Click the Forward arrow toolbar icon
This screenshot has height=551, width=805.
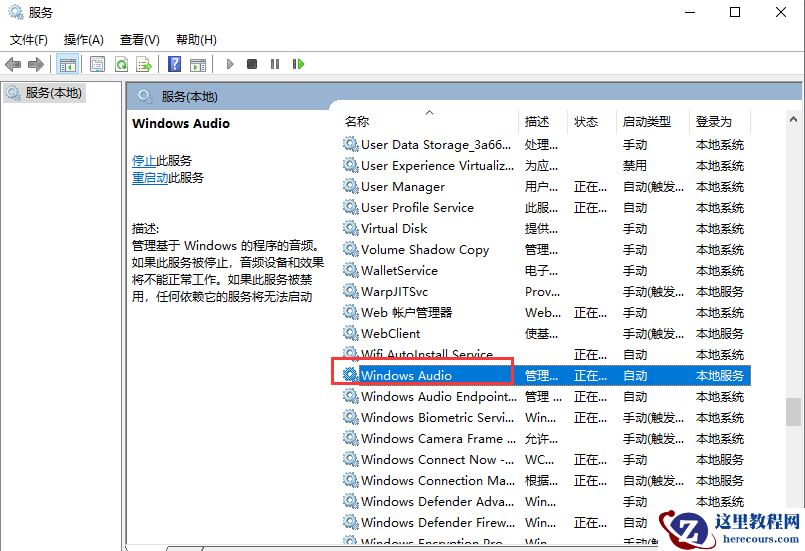[35, 64]
